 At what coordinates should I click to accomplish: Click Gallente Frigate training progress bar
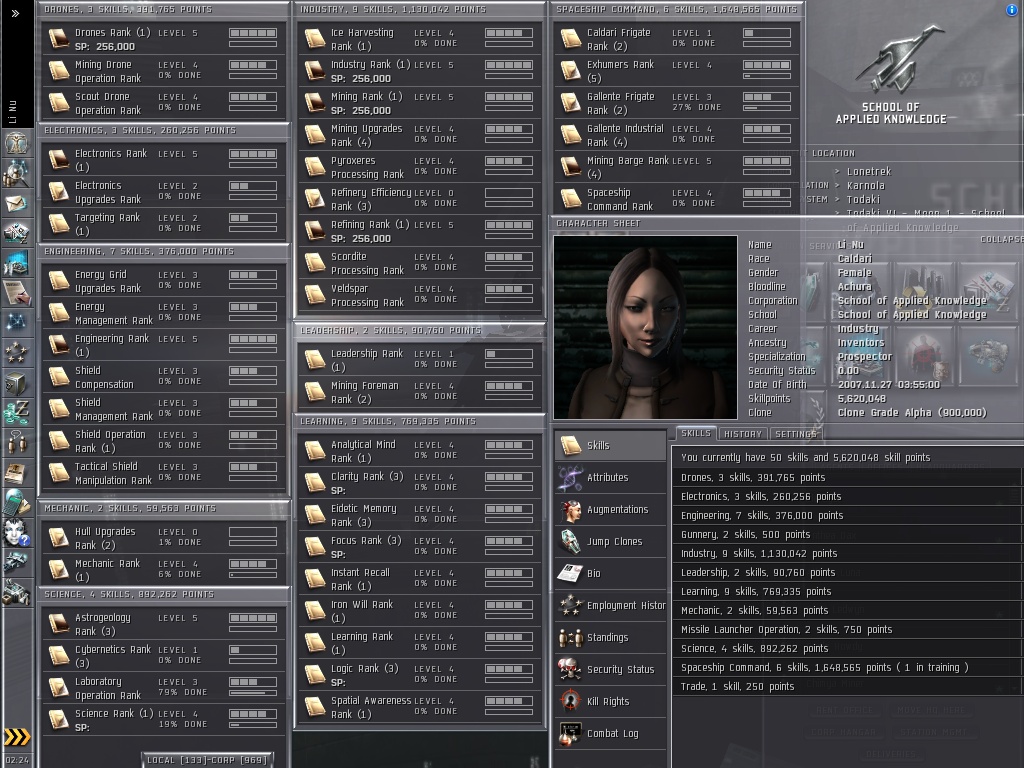[767, 108]
